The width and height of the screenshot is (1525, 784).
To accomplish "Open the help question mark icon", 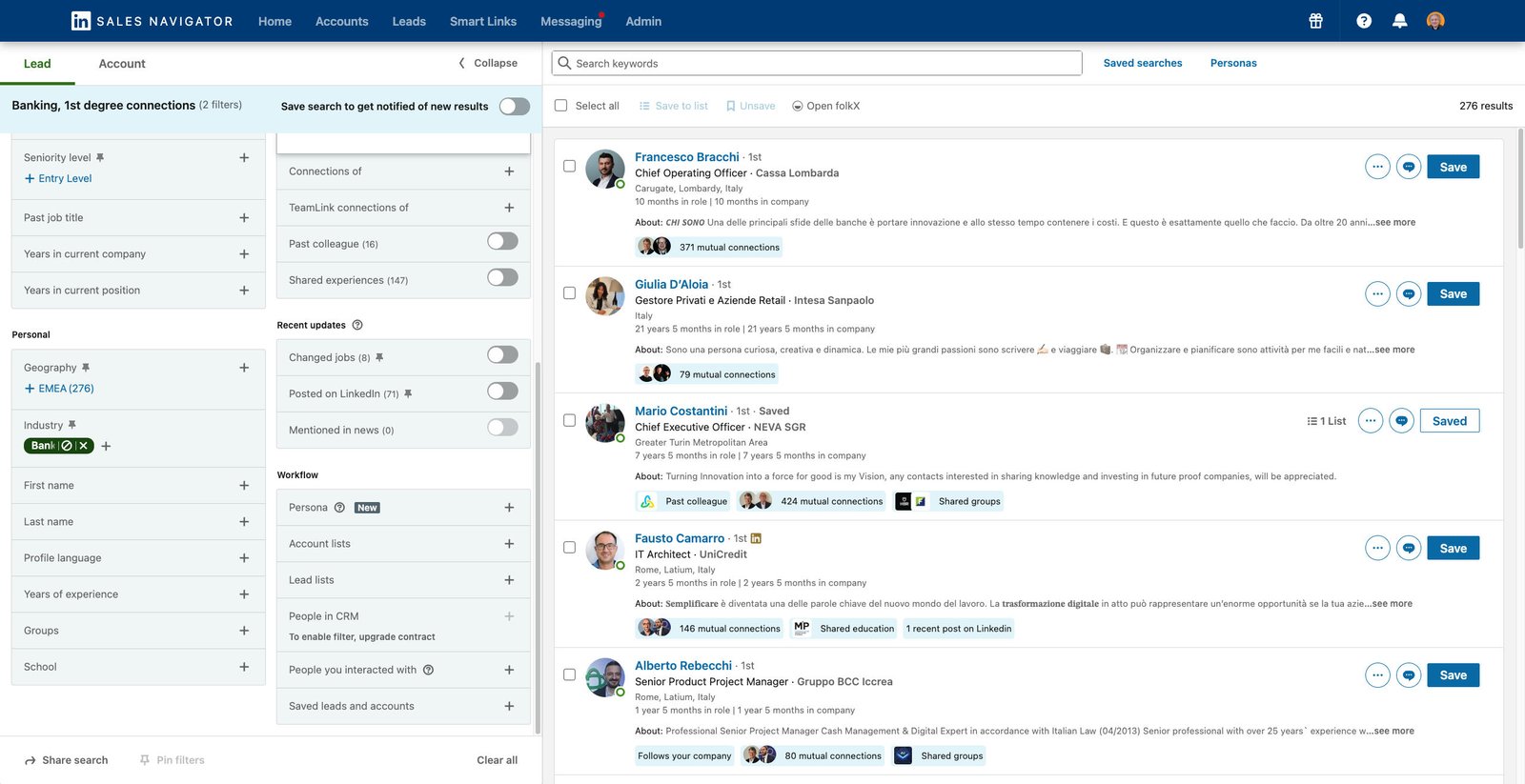I will tap(1364, 21).
